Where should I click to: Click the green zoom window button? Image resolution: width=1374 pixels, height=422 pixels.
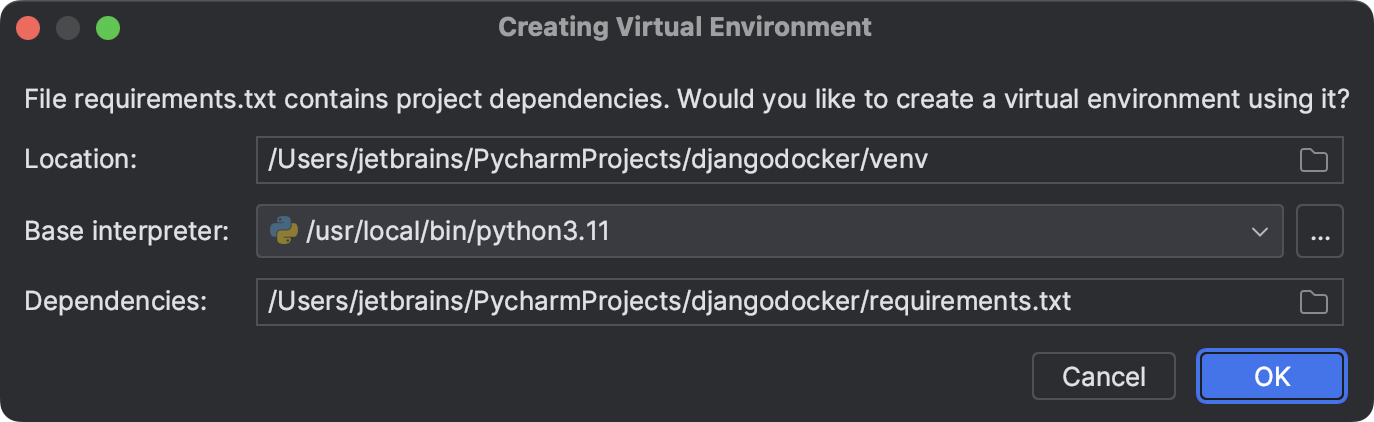108,28
